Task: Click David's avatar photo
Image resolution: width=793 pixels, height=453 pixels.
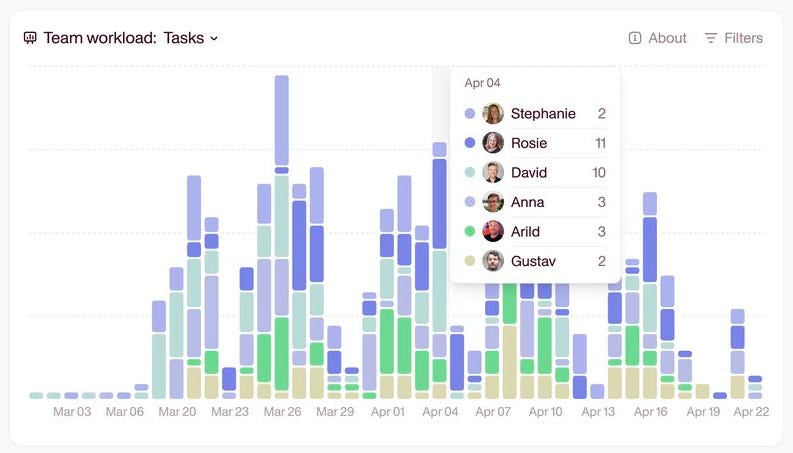Action: click(x=493, y=172)
